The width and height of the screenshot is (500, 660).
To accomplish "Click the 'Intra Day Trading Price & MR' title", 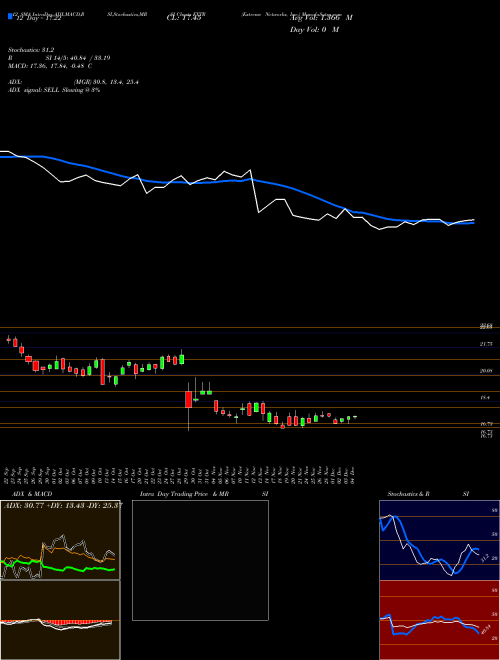I will (184, 494).
